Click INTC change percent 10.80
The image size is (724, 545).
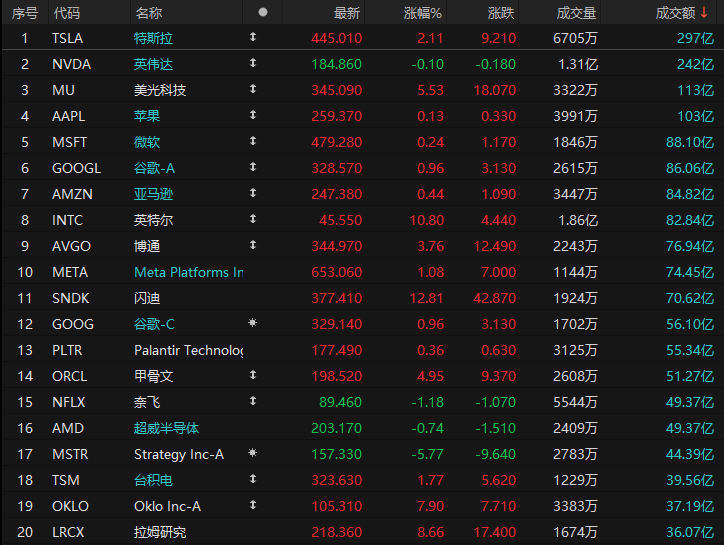[x=427, y=220]
